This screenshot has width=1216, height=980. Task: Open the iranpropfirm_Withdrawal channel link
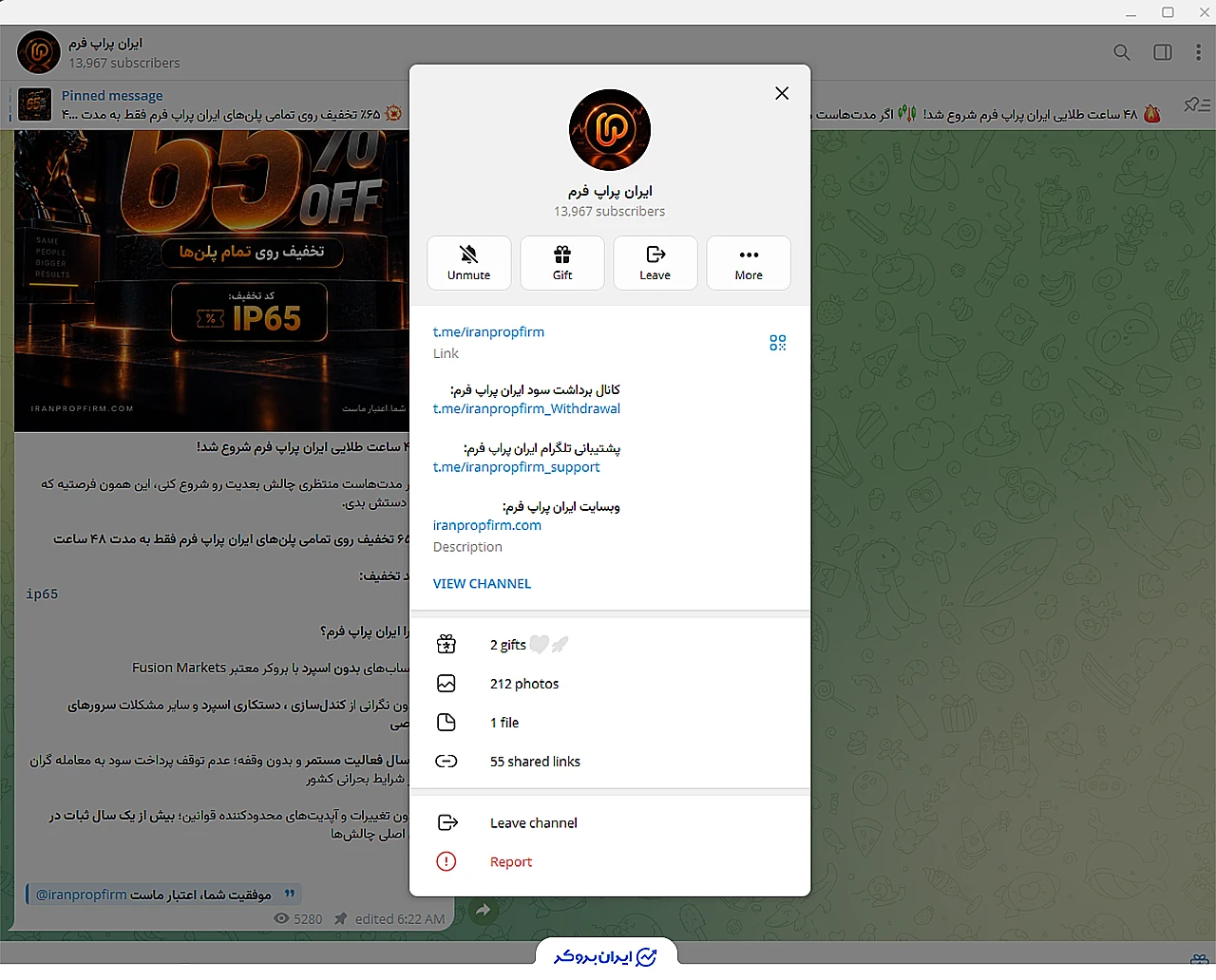(526, 409)
